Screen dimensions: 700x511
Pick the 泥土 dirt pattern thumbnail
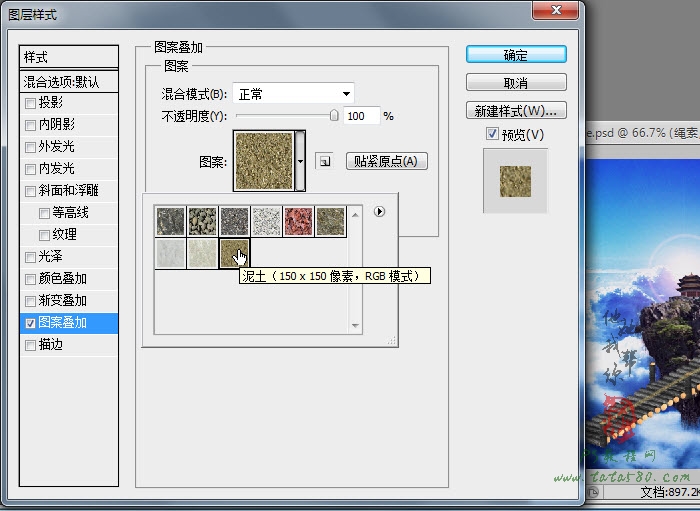pyautogui.click(x=234, y=253)
